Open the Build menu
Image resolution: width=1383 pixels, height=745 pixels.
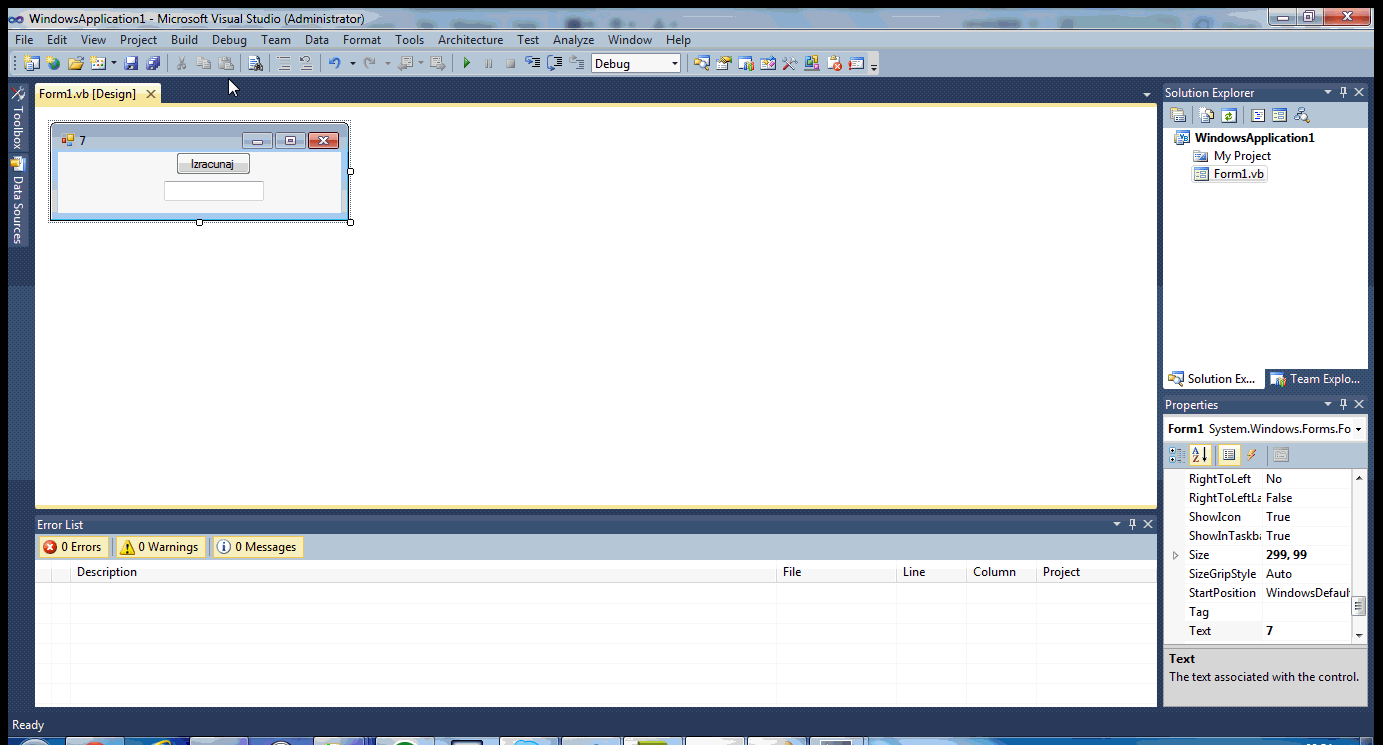pos(184,40)
